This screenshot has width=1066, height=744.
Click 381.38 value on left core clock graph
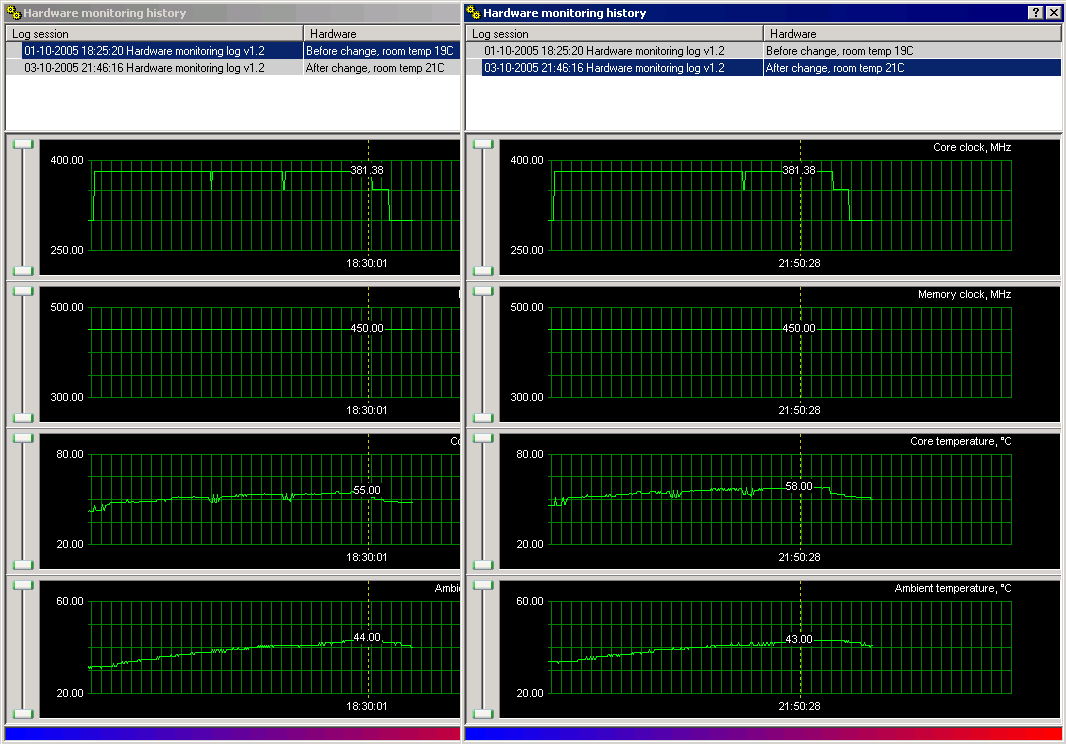click(367, 170)
